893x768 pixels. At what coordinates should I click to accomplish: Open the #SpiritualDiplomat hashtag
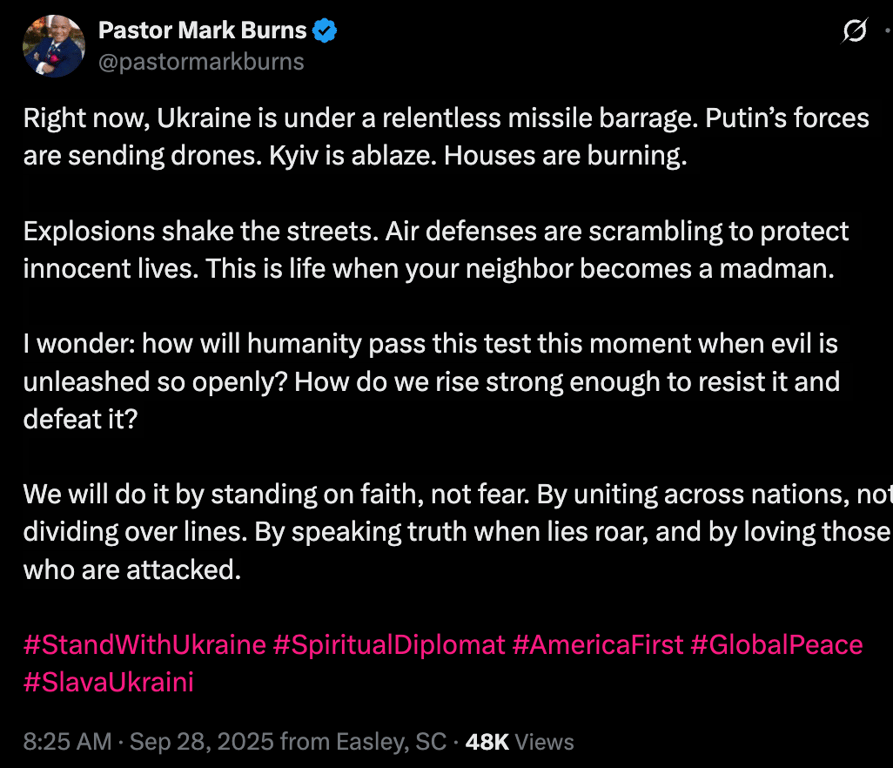(389, 644)
